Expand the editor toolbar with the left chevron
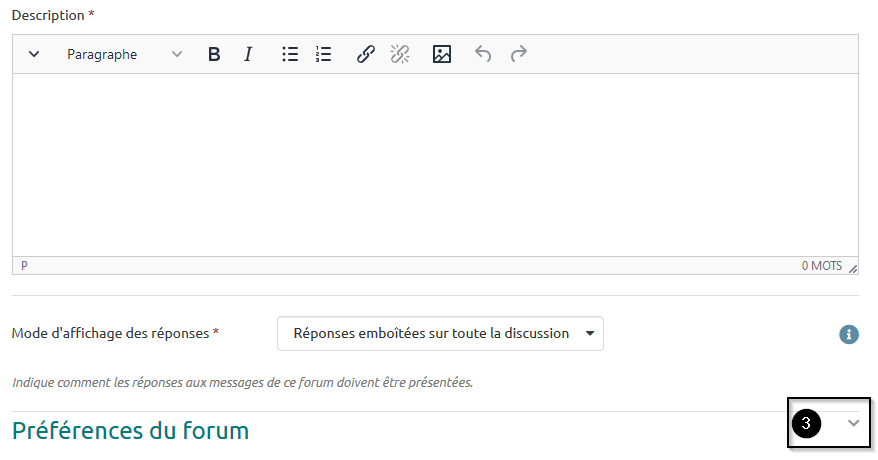 coord(34,54)
